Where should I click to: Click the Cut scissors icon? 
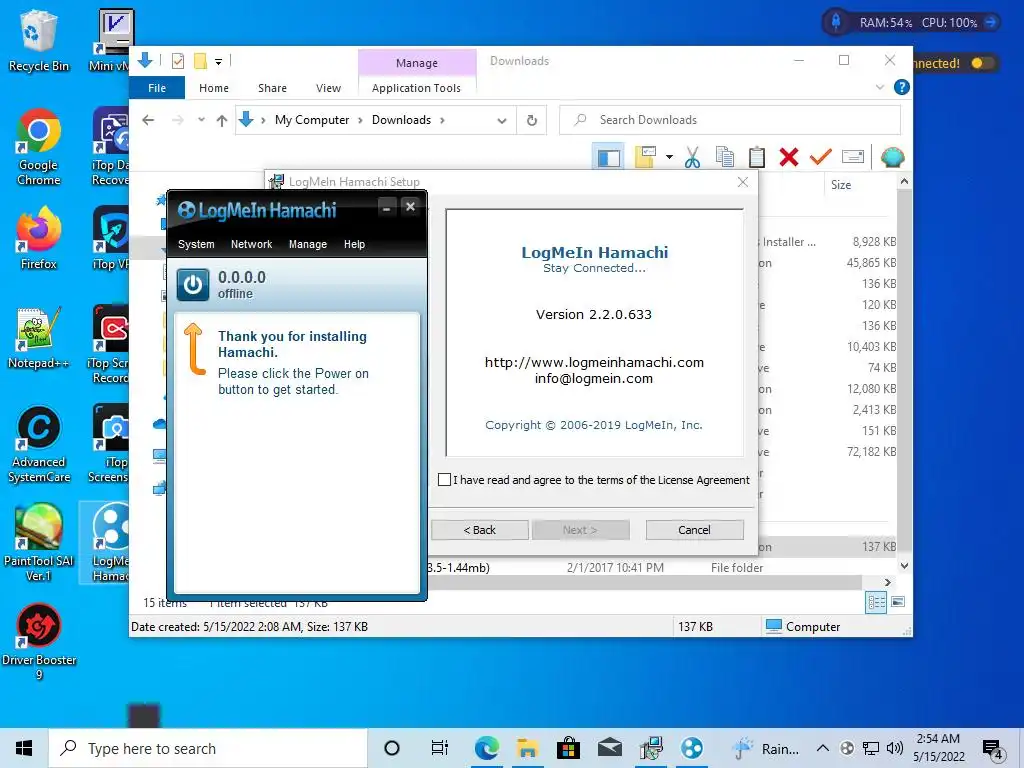(692, 157)
